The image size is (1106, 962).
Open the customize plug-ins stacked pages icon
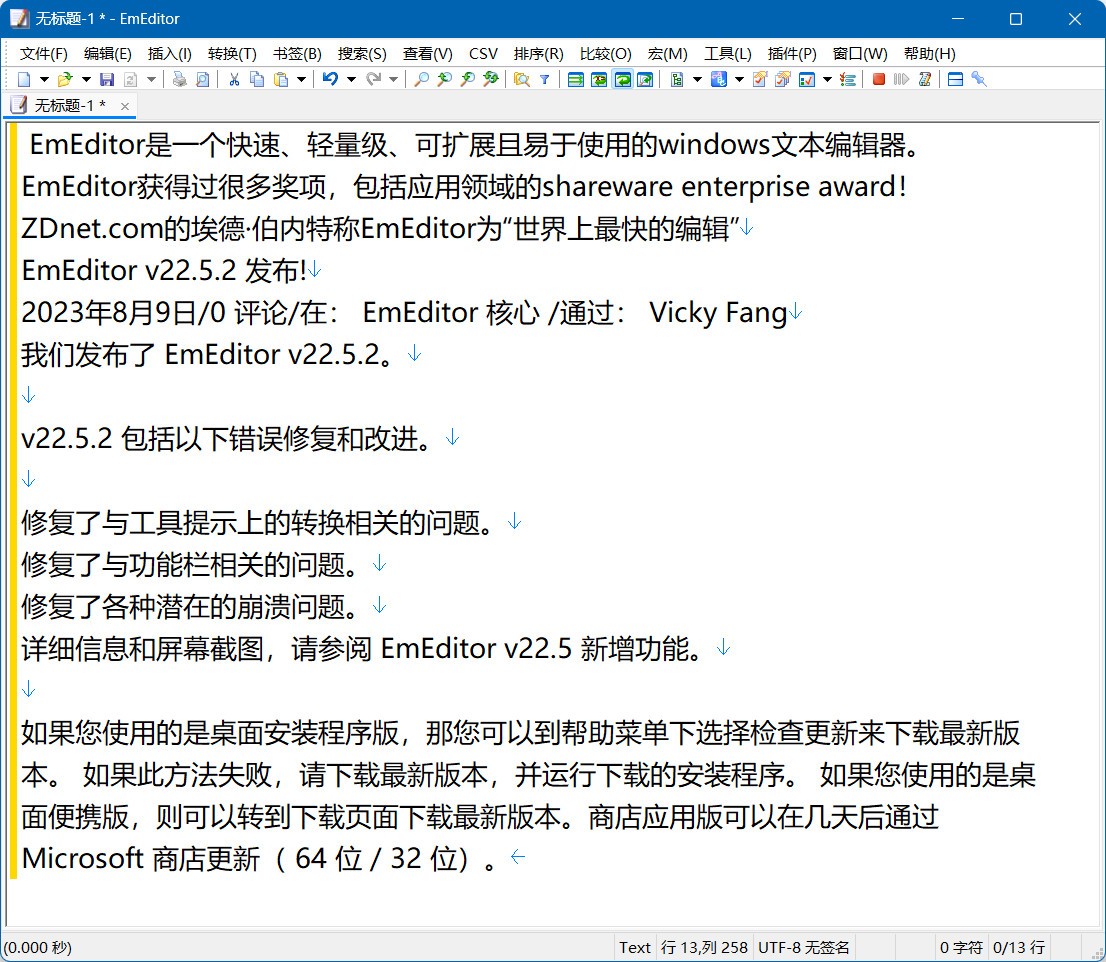[783, 79]
